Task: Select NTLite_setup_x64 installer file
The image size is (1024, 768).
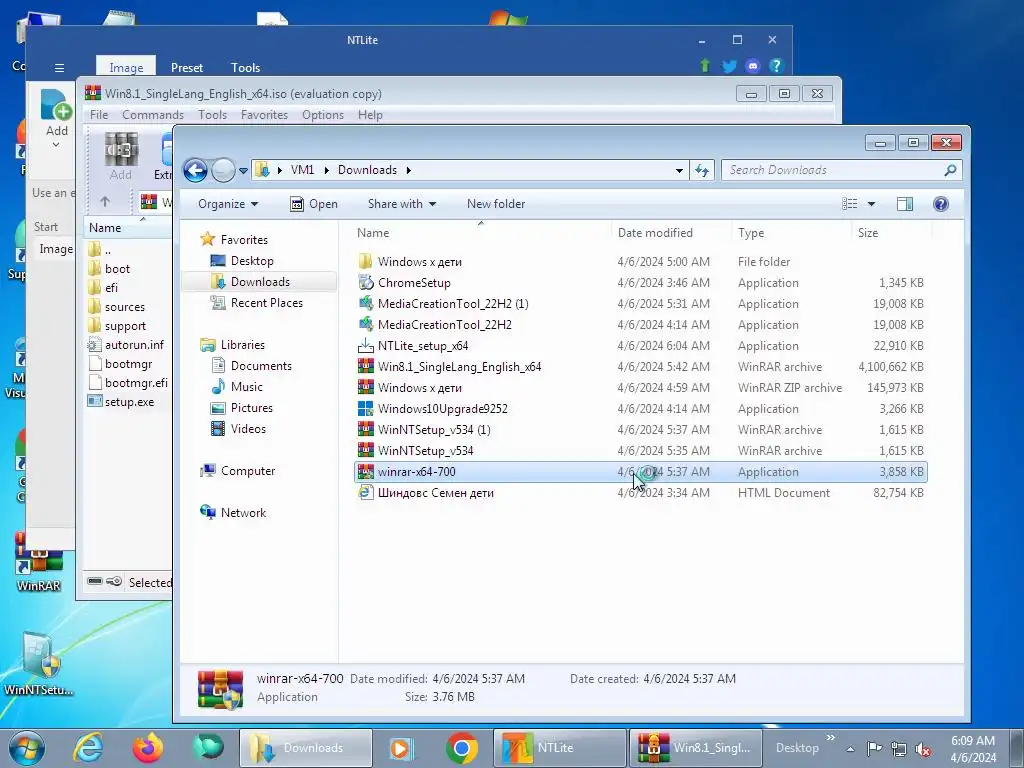Action: pos(640,345)
